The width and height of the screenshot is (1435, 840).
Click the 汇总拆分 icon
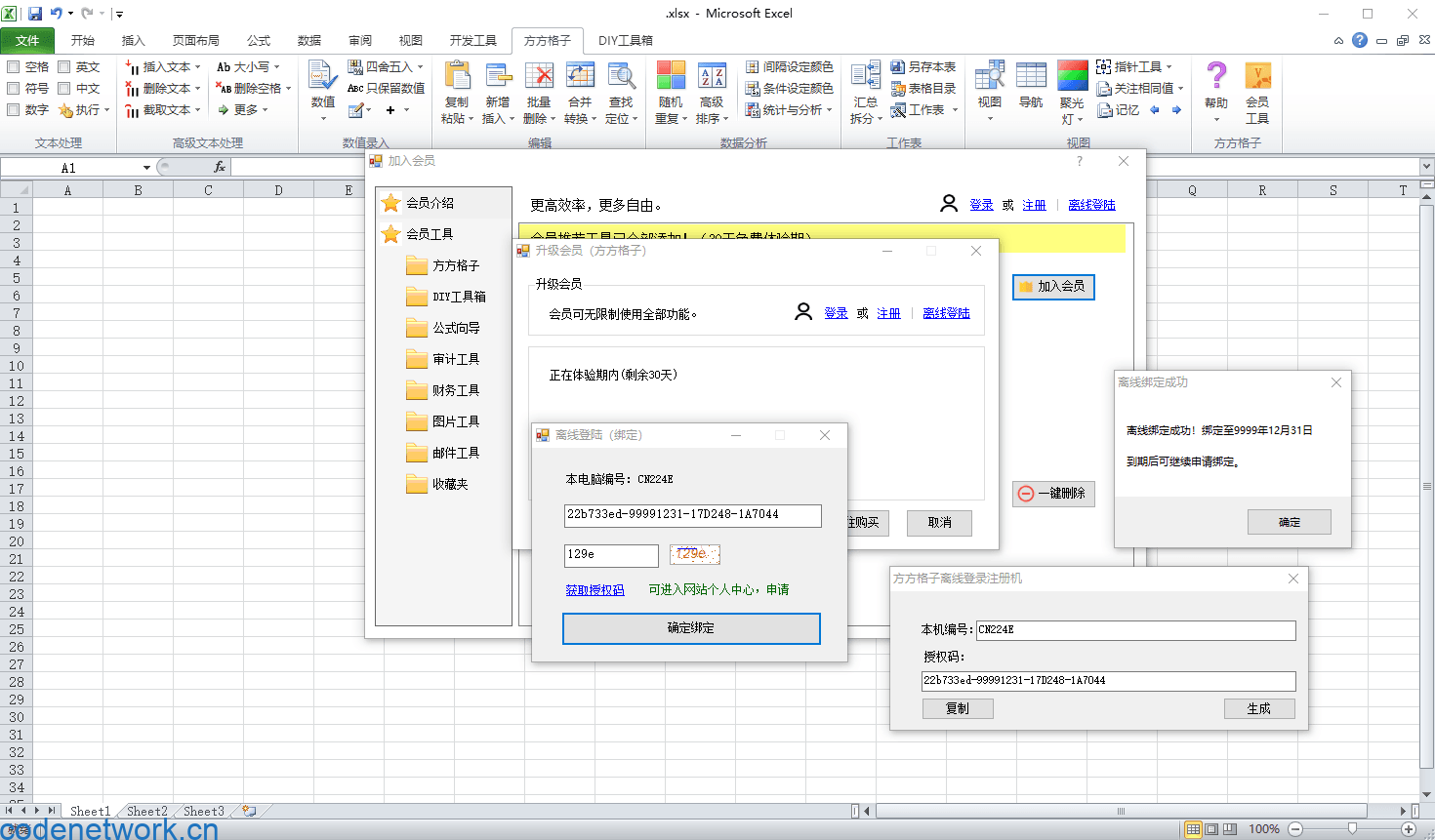866,75
